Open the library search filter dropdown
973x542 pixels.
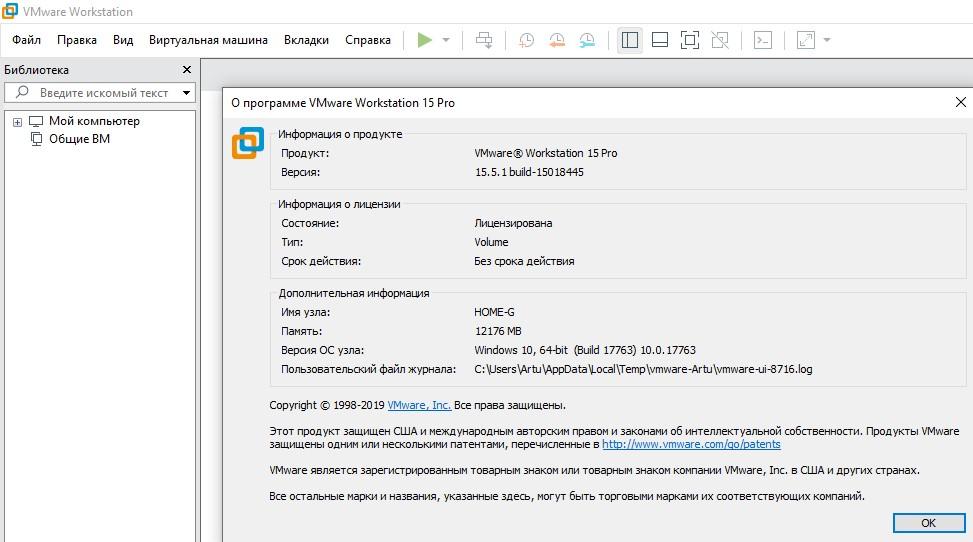tap(186, 93)
